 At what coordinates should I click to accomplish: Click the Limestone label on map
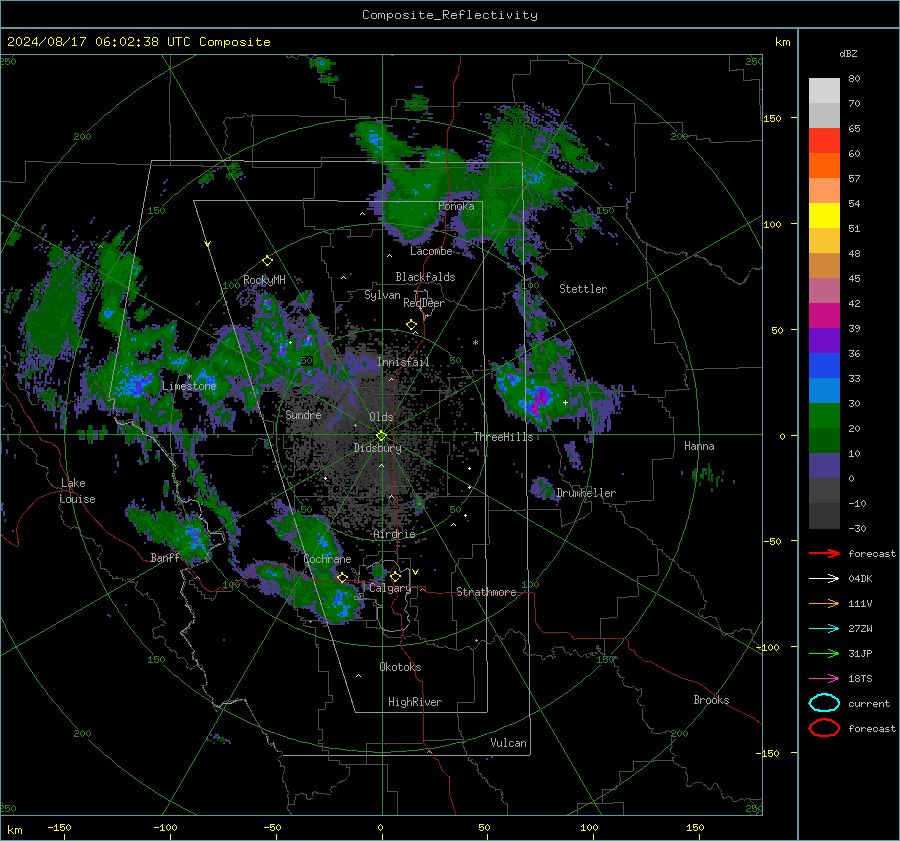point(189,386)
